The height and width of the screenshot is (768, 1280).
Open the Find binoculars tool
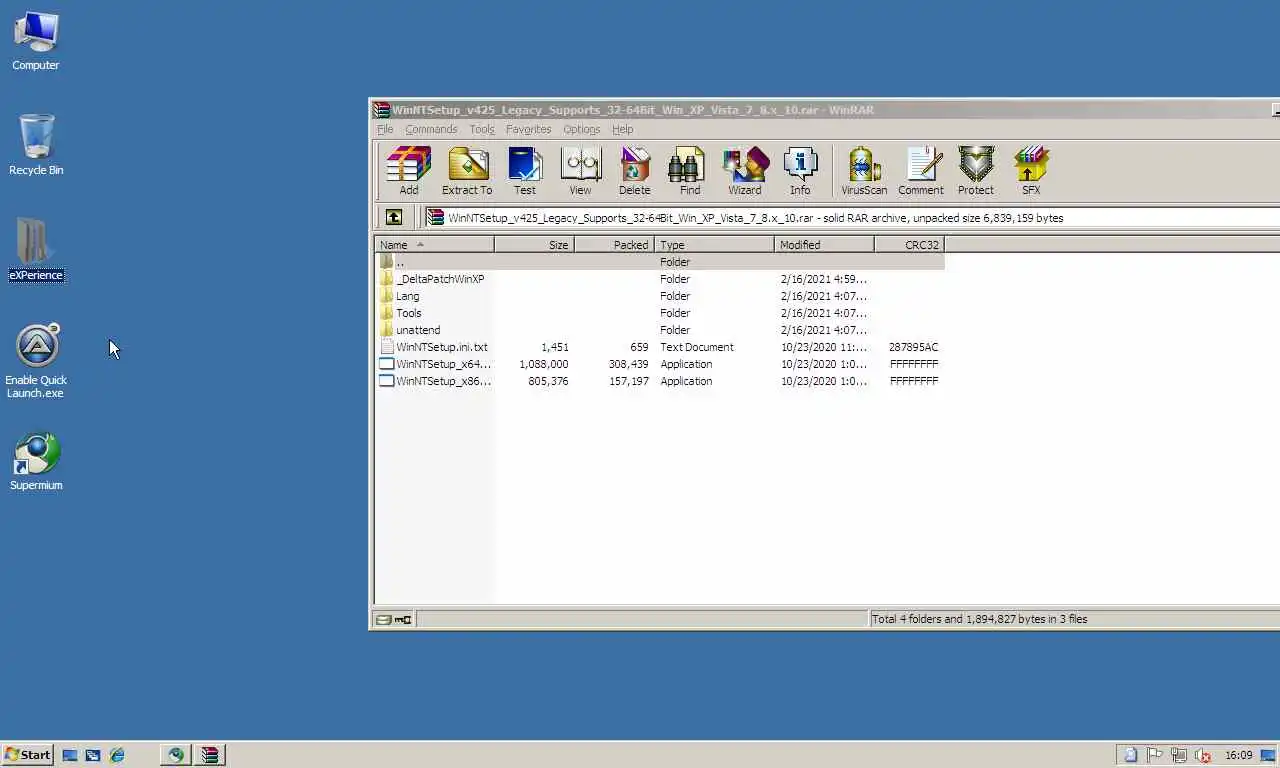pyautogui.click(x=690, y=171)
